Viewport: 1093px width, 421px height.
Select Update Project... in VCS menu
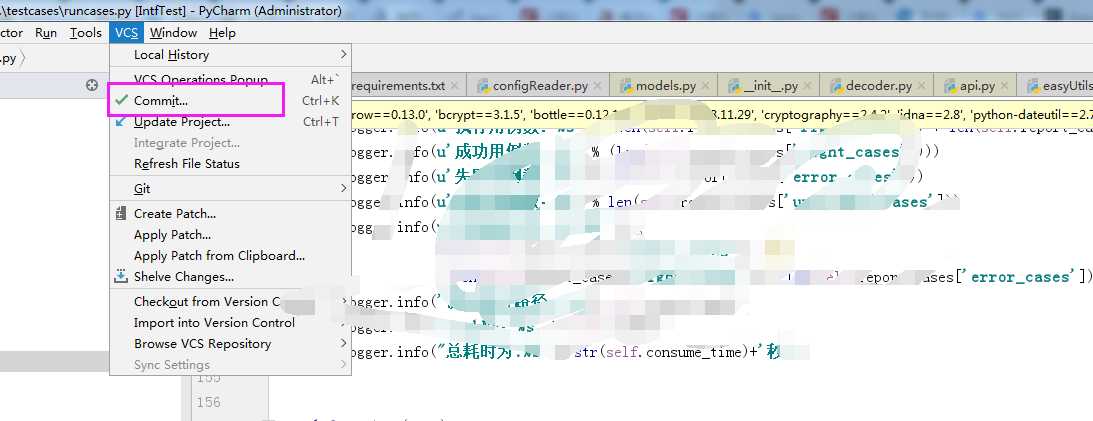(x=230, y=121)
